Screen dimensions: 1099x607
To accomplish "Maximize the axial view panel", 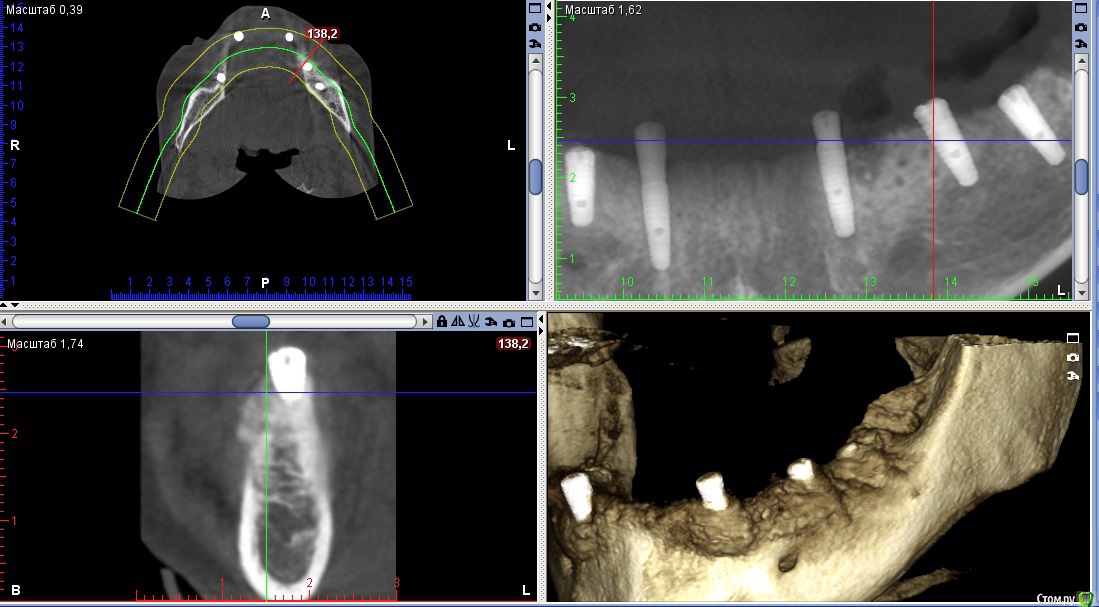I will click(x=536, y=8).
